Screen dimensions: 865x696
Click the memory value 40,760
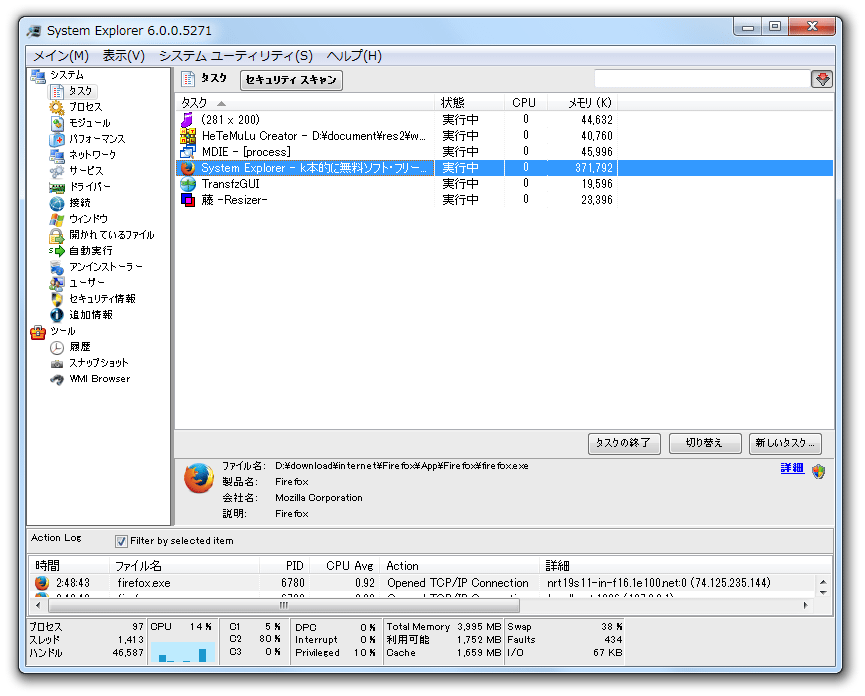(596, 136)
